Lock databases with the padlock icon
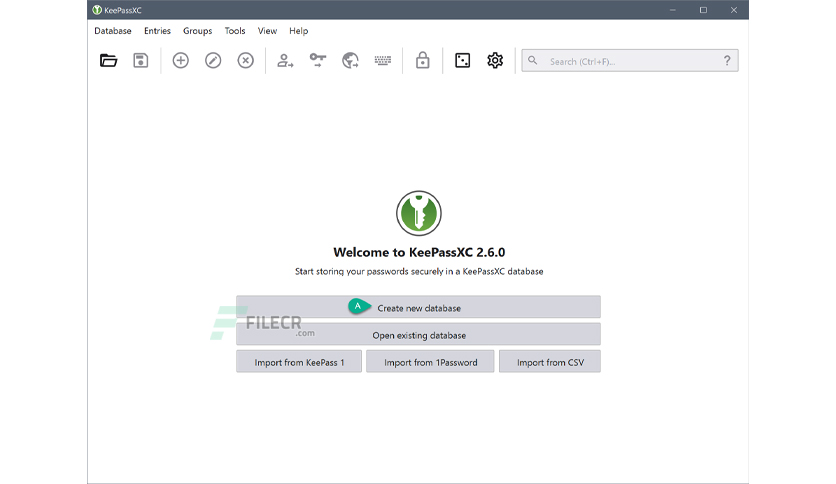The width and height of the screenshot is (836, 484). [x=423, y=61]
